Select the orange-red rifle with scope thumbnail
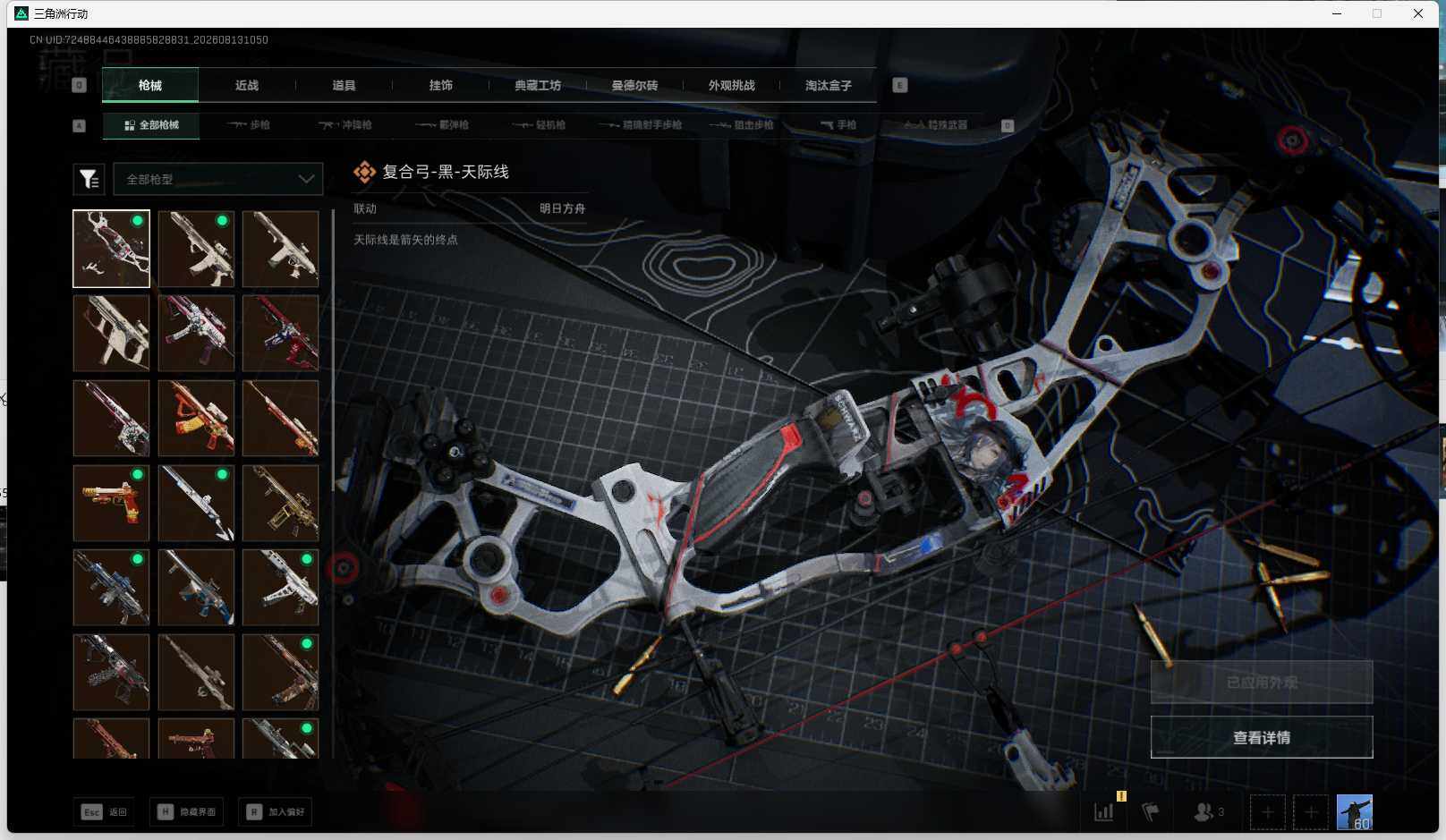This screenshot has height=840, width=1446. 196,418
